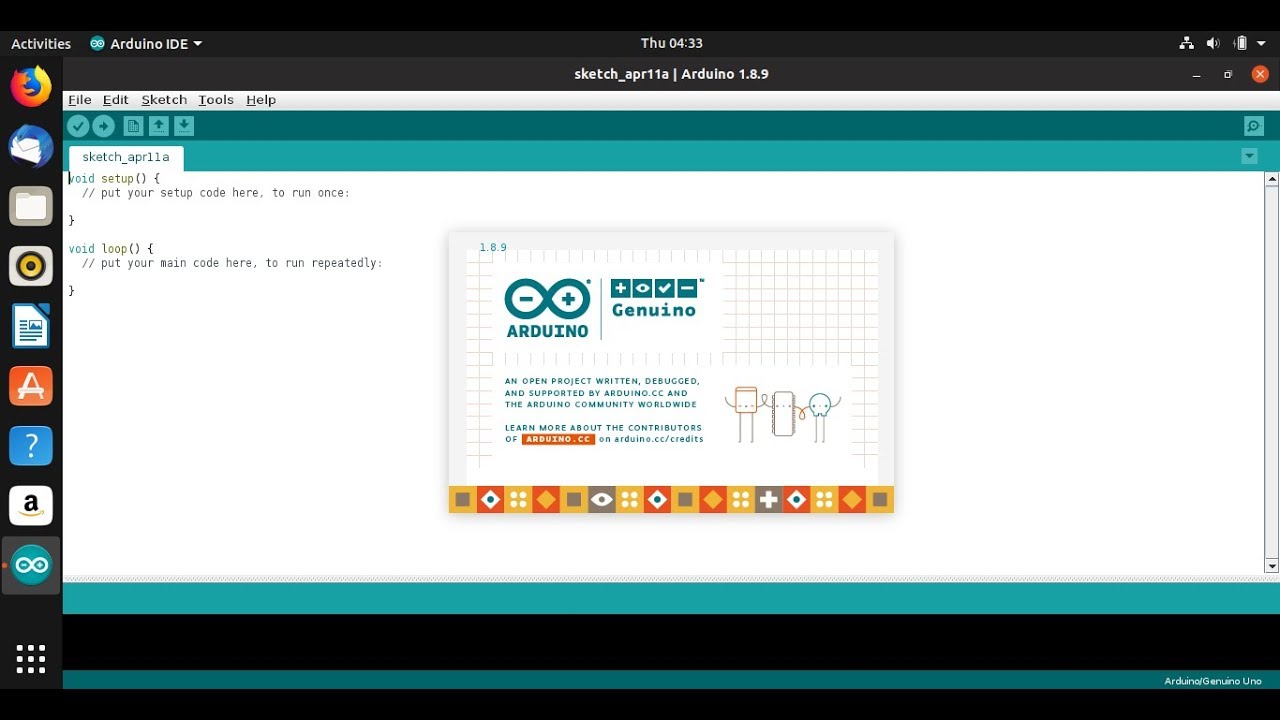Click the Verify sketch checkmark button
1280x720 pixels.
point(78,126)
